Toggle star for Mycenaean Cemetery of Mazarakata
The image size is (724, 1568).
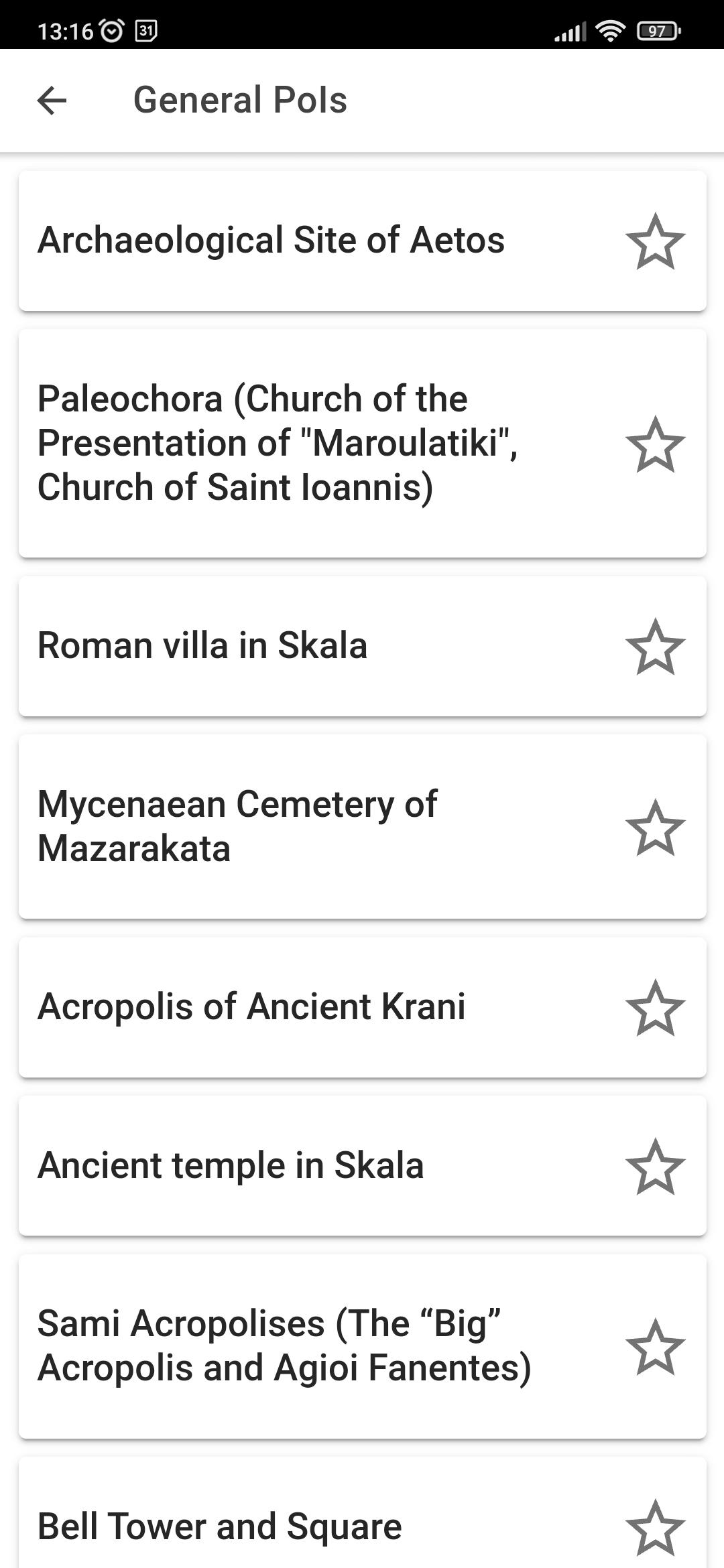pos(655,827)
